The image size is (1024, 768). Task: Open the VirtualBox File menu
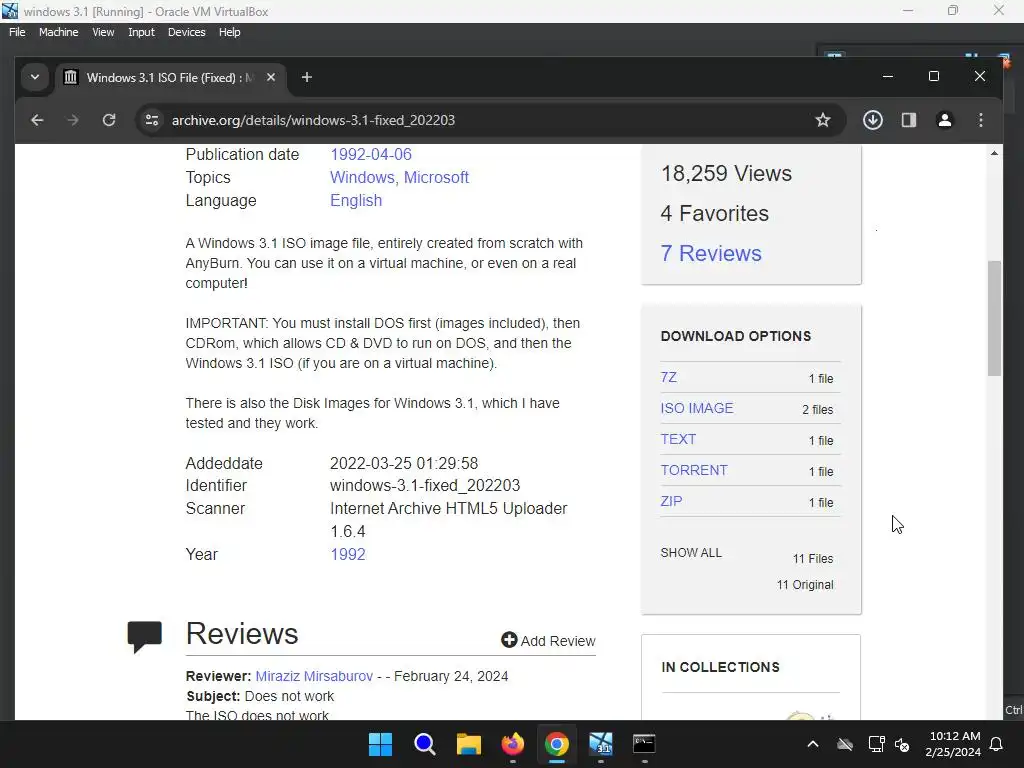17,32
